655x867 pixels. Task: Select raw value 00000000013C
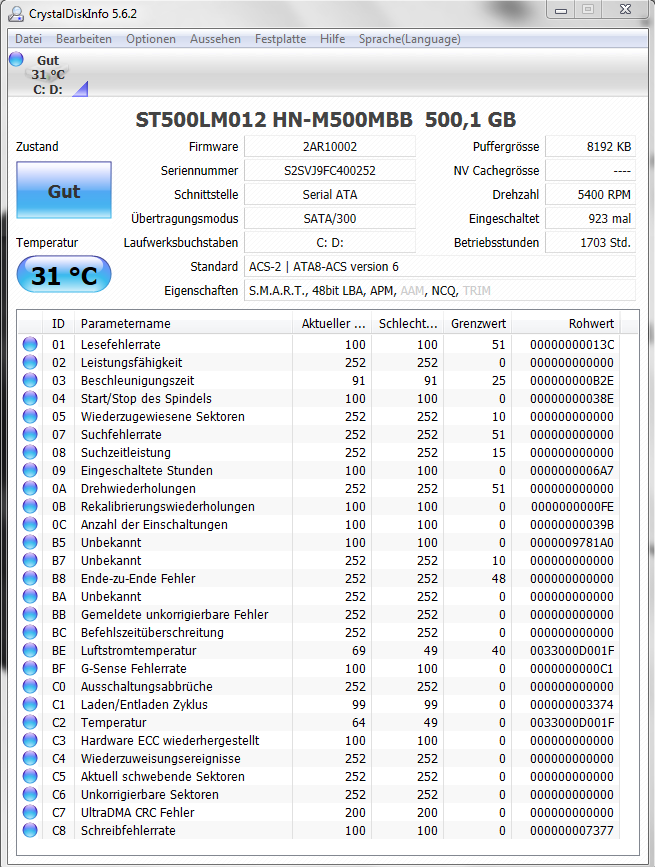pyautogui.click(x=572, y=344)
